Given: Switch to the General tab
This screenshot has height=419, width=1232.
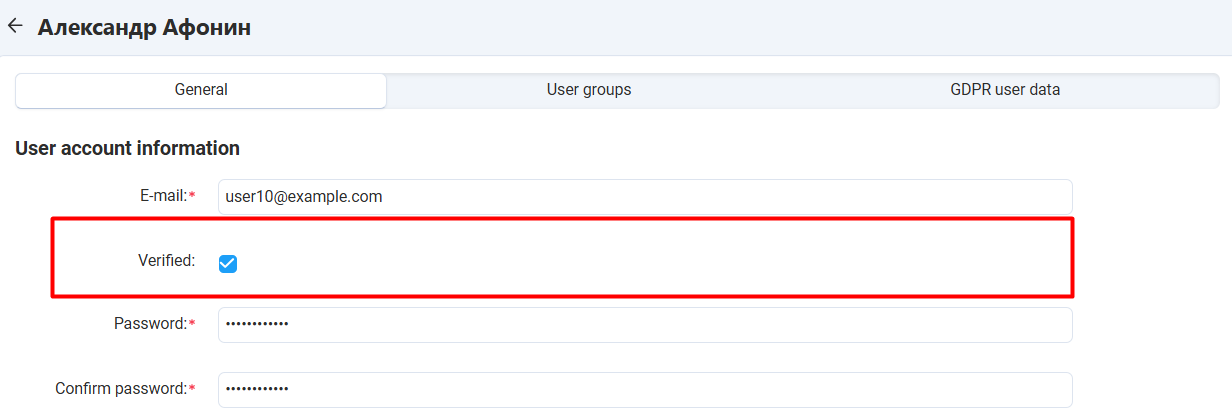Looking at the screenshot, I should coord(201,90).
